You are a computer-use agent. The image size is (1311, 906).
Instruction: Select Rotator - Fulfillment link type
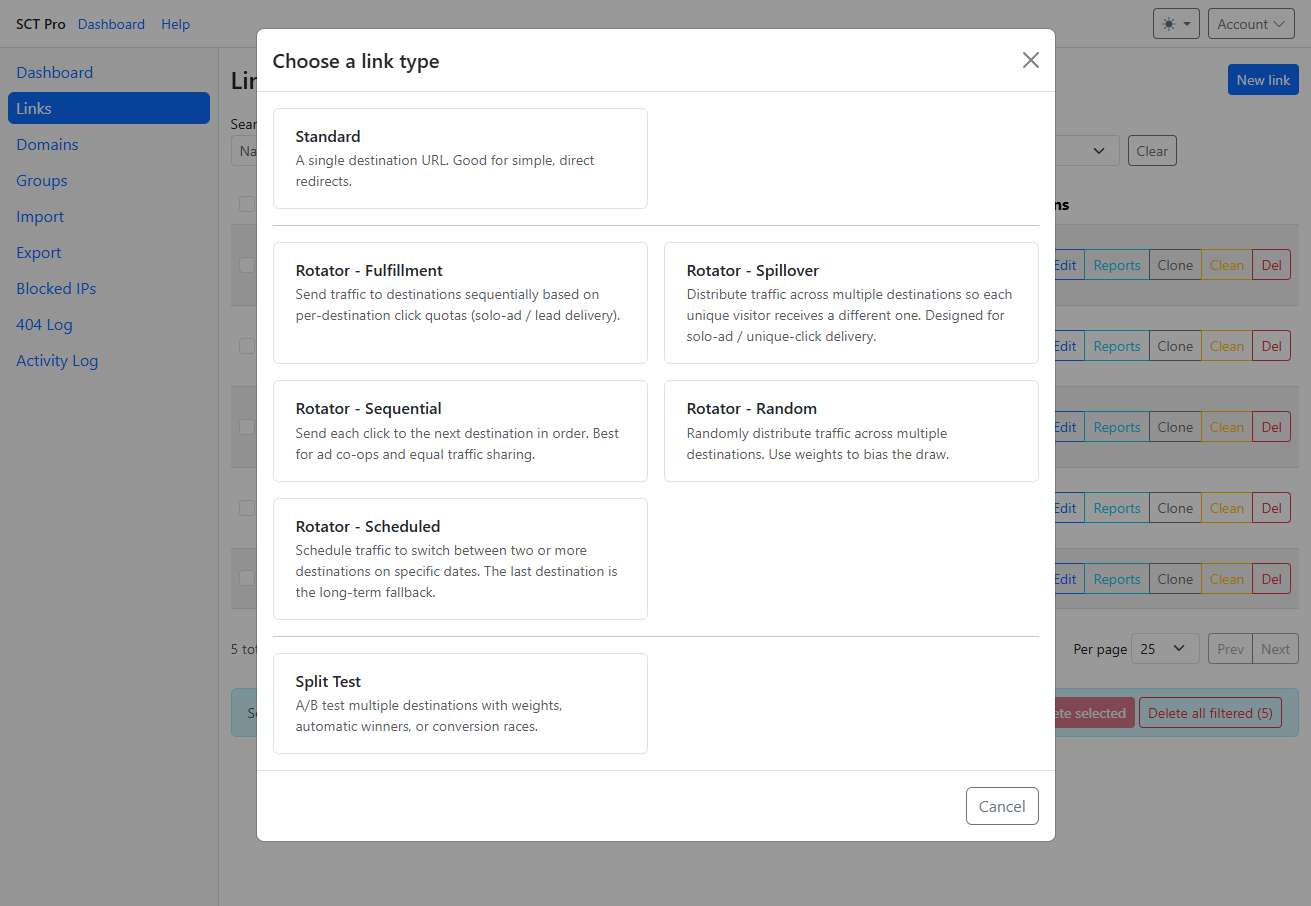click(460, 303)
